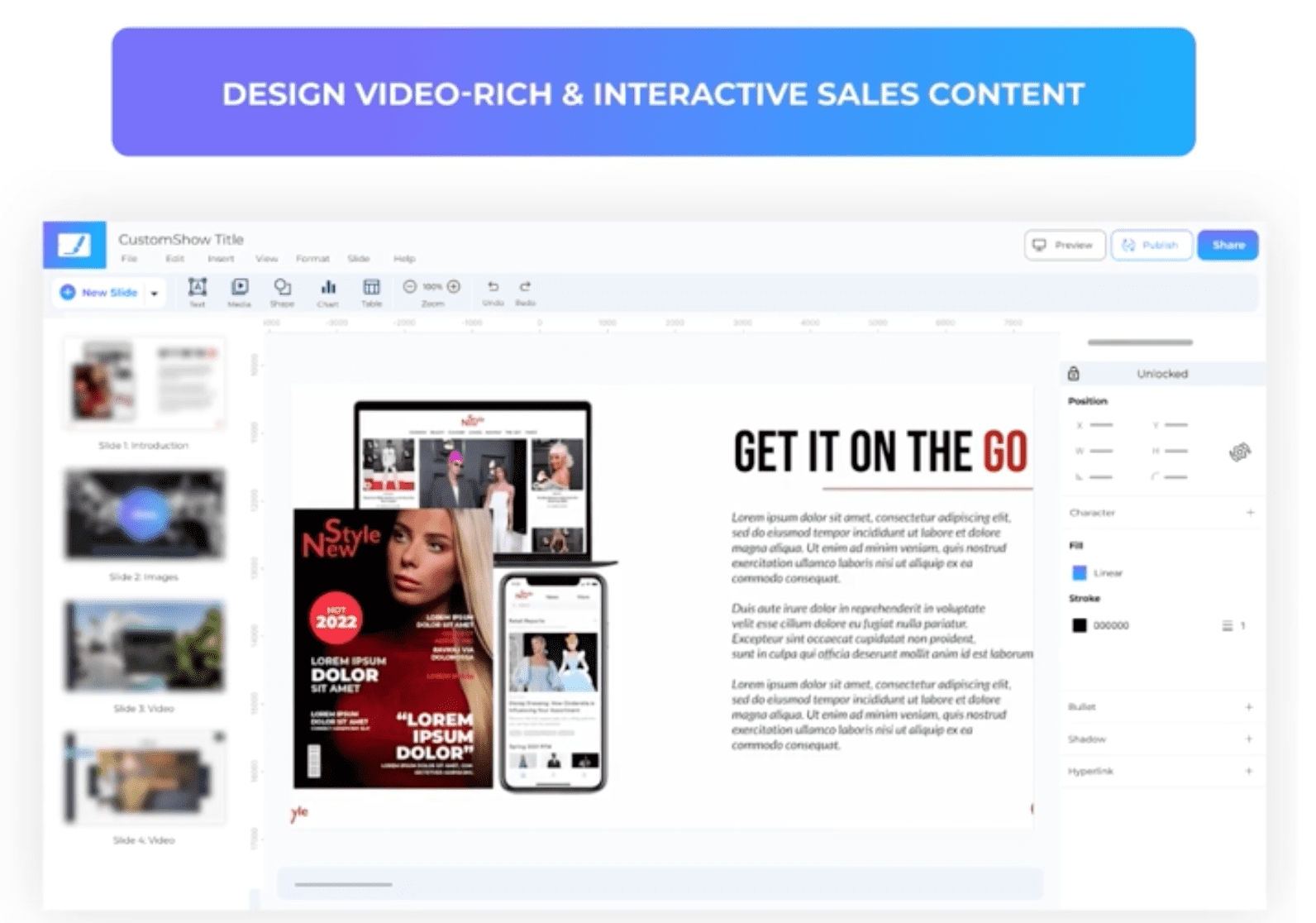Image resolution: width=1316 pixels, height=923 pixels.
Task: Click the stroke hex value 000000
Action: [x=1111, y=626]
